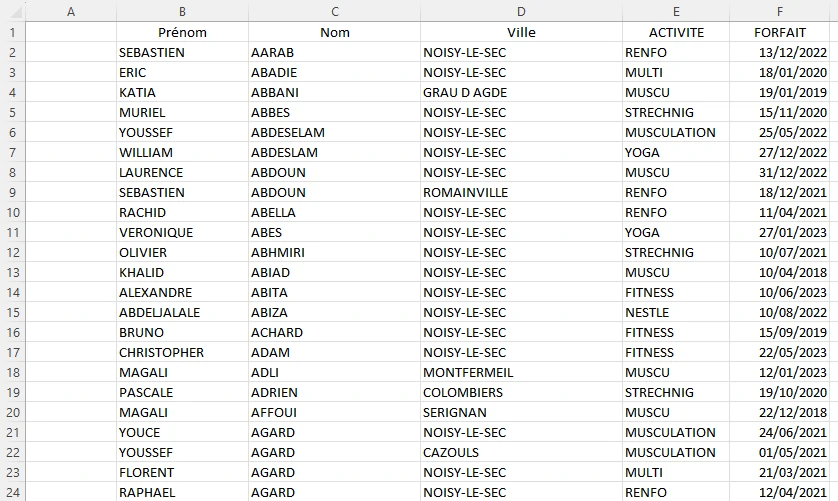Select the ABDESELAM name cell
The height and width of the screenshot is (501, 838).
coord(334,132)
